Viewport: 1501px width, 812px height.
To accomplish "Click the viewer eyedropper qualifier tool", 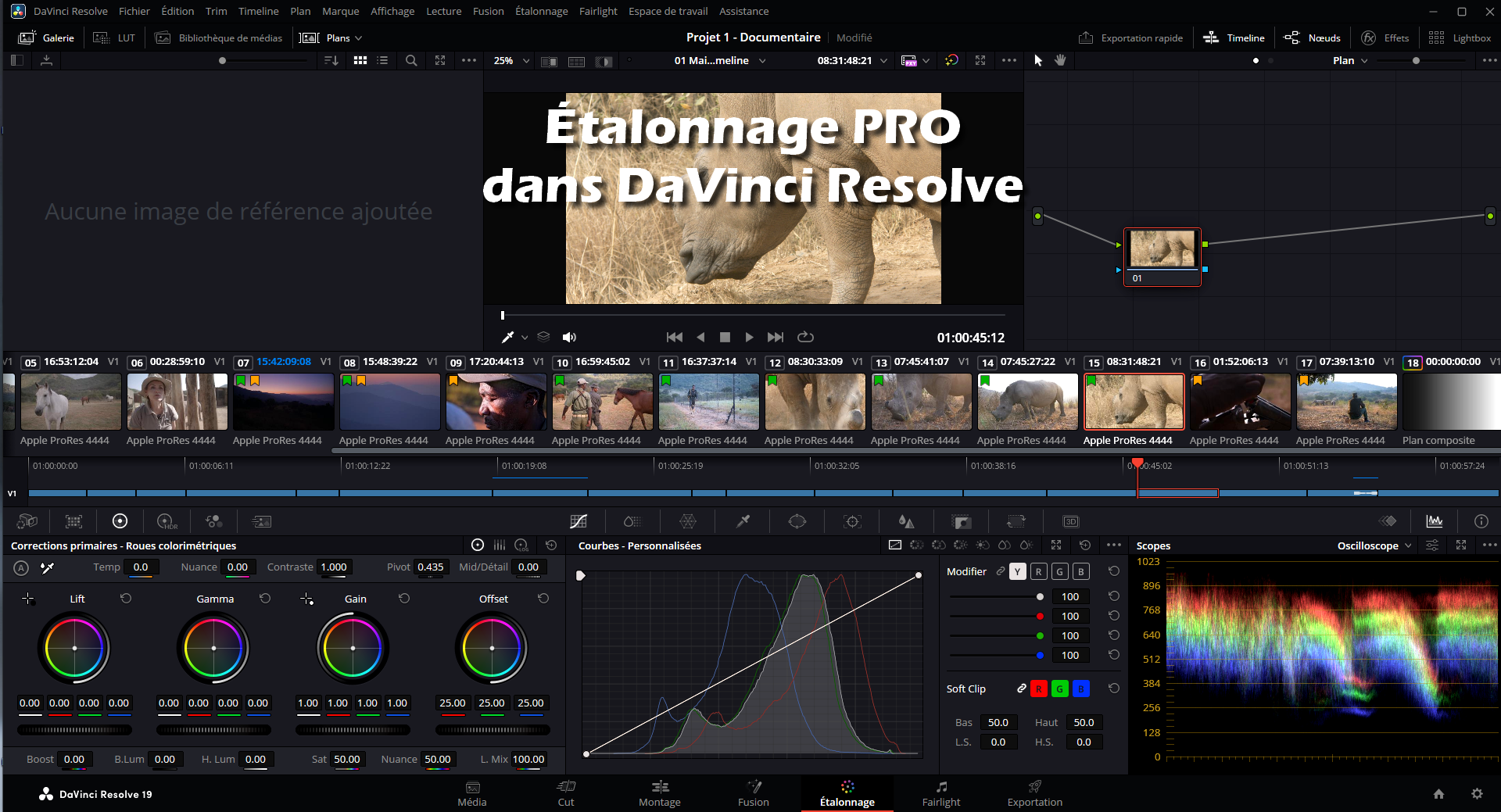I will pos(507,337).
